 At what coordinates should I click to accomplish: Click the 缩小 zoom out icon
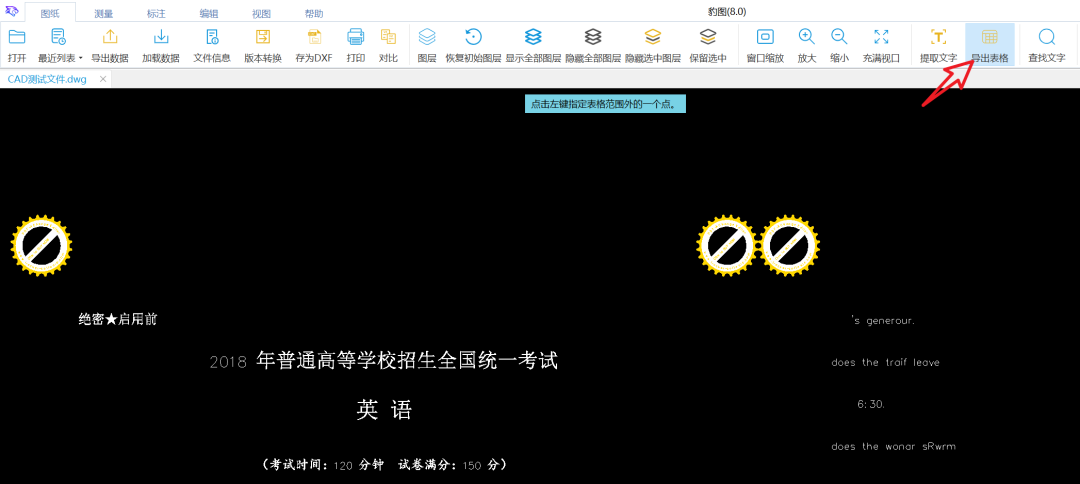point(839,37)
